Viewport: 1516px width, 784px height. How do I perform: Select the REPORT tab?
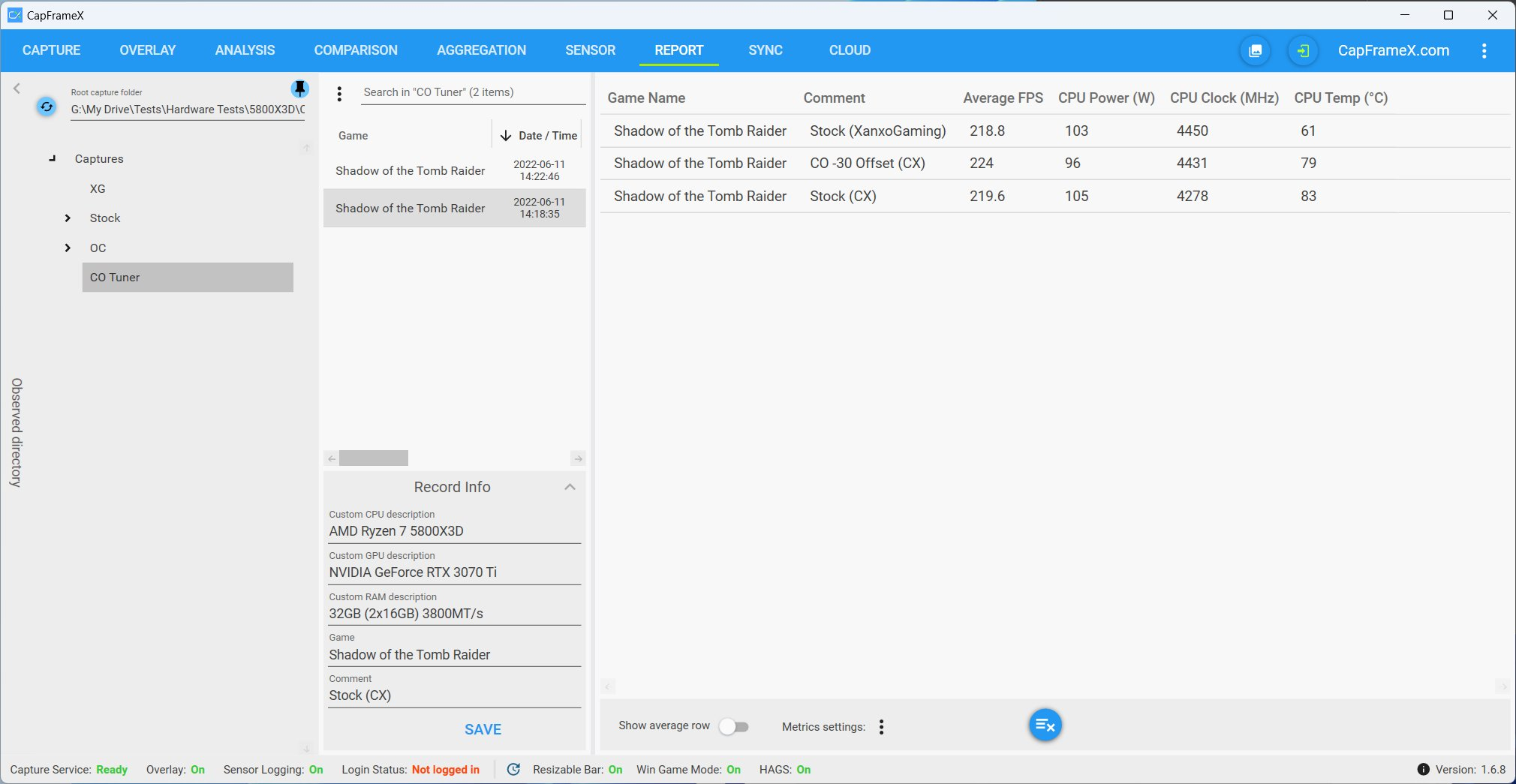pos(678,50)
